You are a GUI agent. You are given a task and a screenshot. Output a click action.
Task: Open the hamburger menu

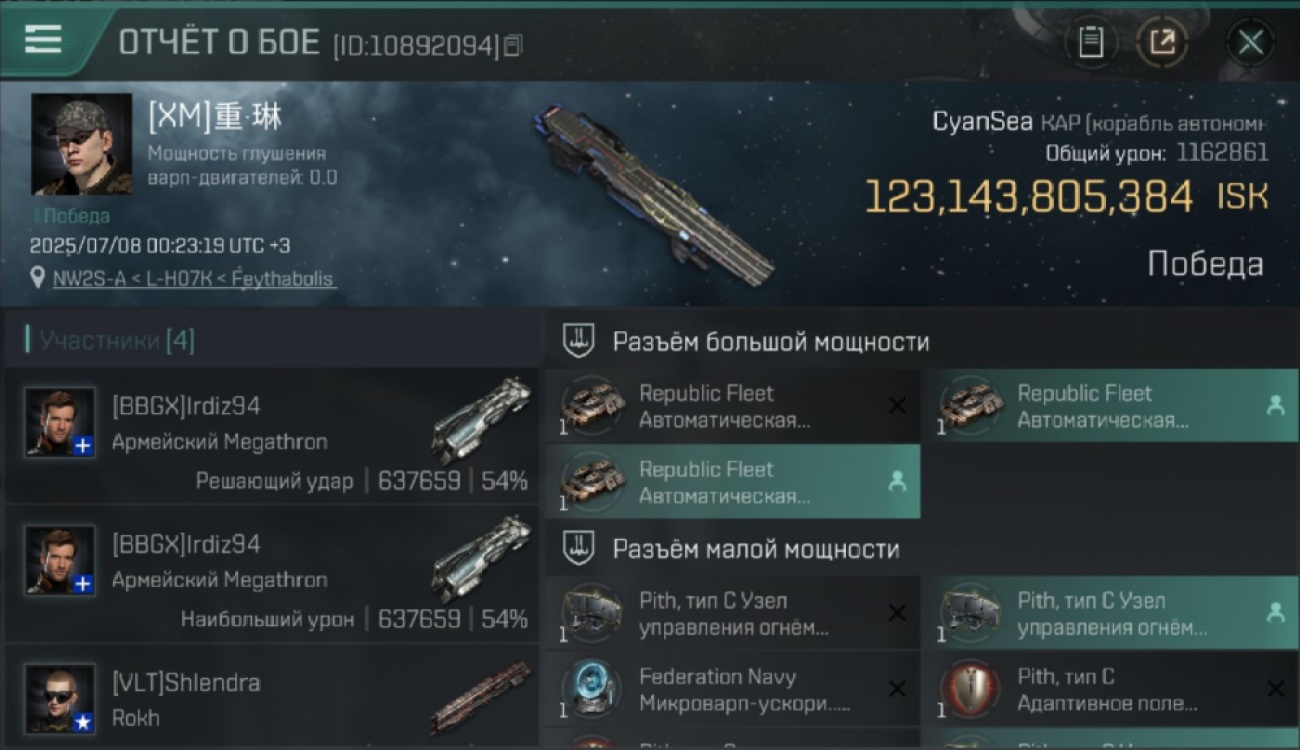[x=42, y=40]
